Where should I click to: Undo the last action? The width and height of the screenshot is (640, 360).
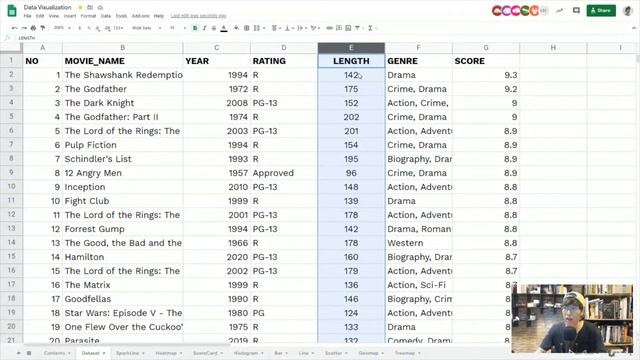click(15, 28)
